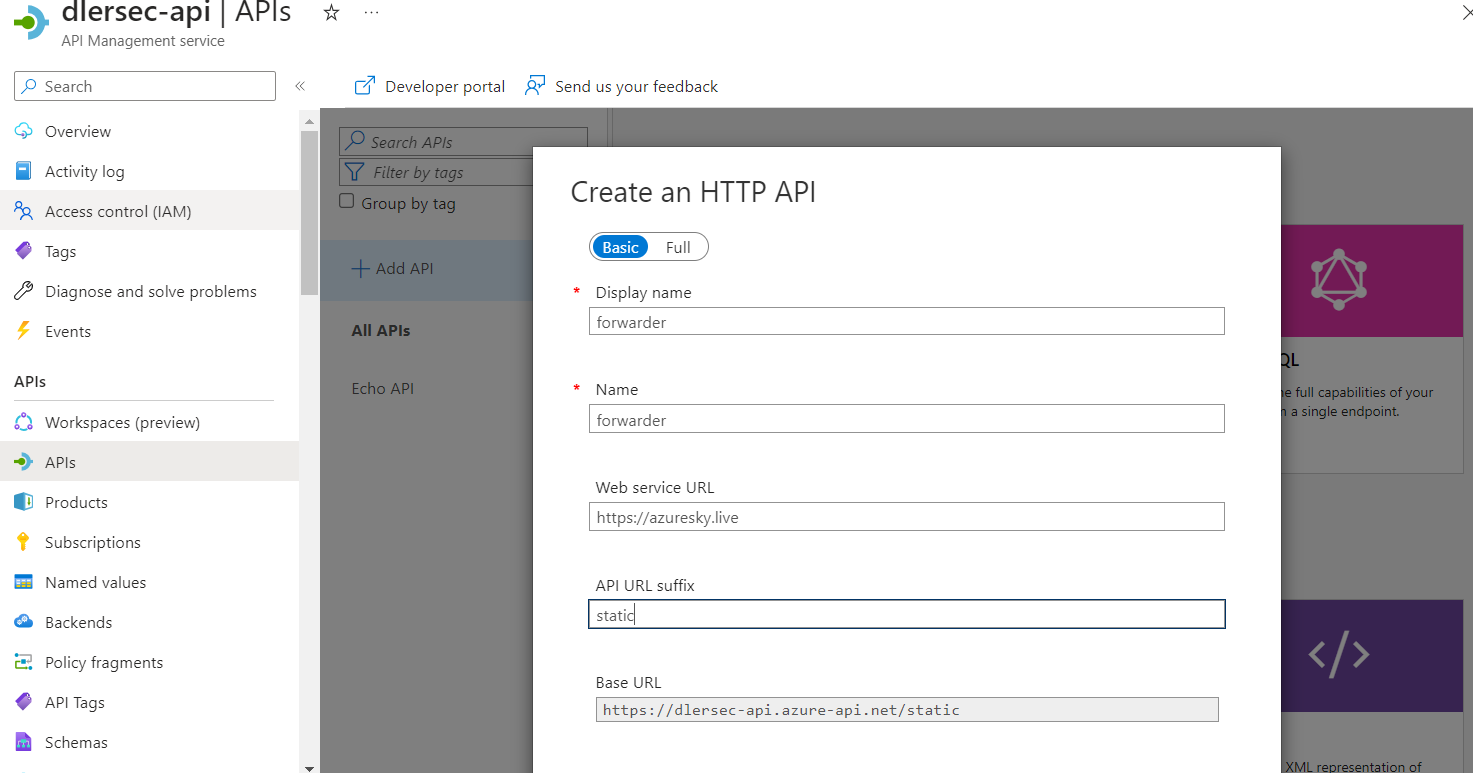The height and width of the screenshot is (773, 1473).
Task: Click the sidebar search magnifier icon
Action: point(30,86)
